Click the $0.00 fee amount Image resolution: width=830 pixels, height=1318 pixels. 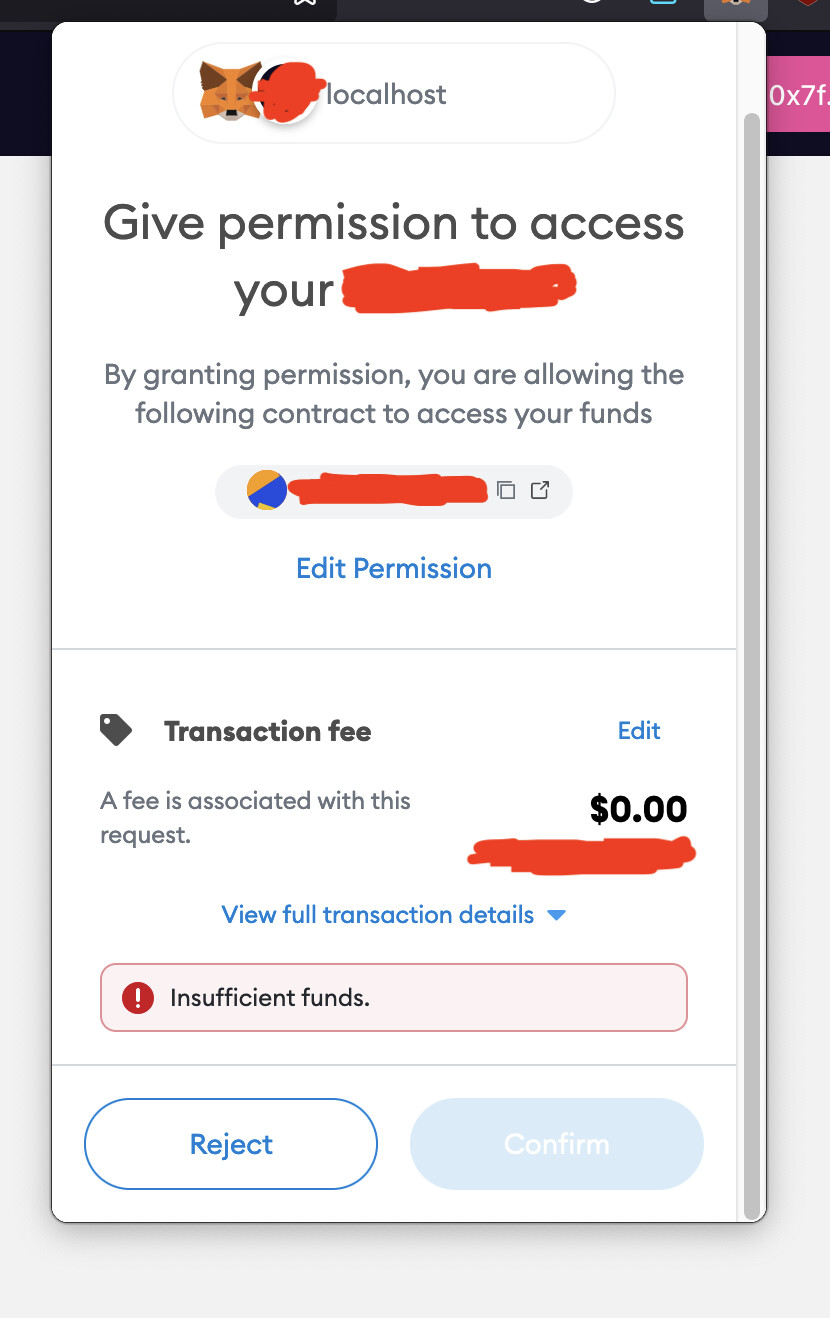pos(638,809)
